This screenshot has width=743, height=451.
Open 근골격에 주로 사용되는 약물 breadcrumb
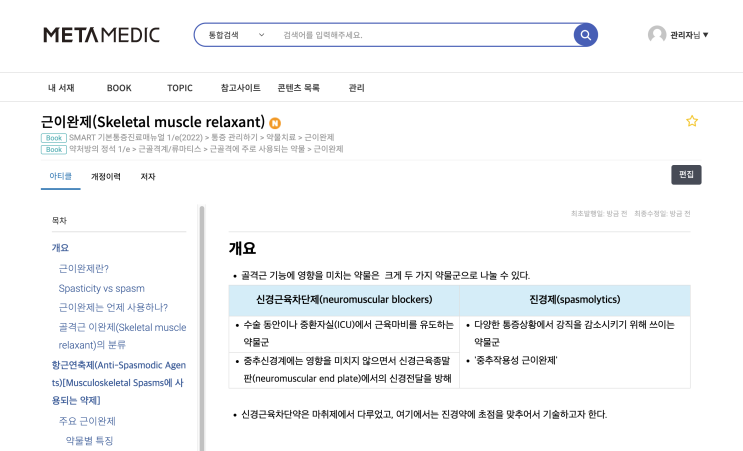click(257, 149)
